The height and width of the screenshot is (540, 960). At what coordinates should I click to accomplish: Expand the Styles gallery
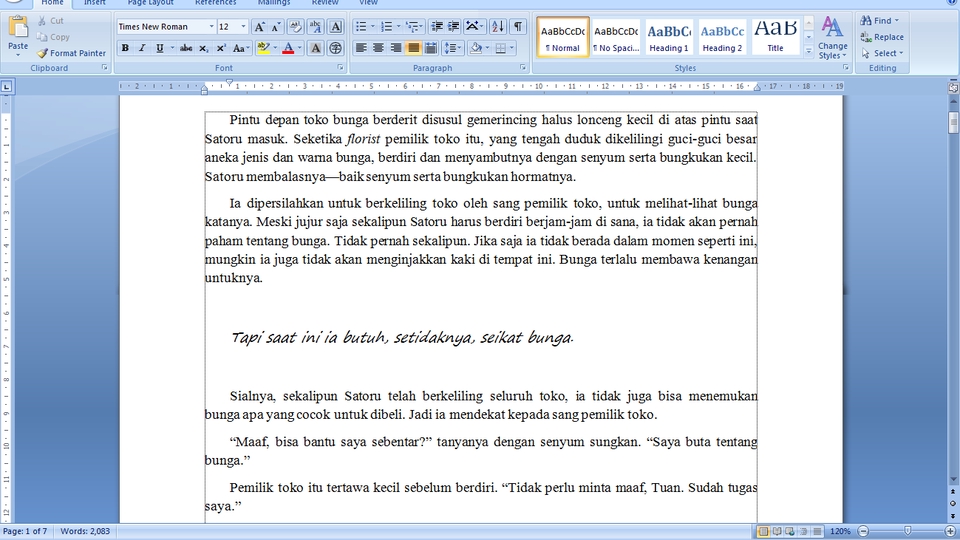(808, 52)
